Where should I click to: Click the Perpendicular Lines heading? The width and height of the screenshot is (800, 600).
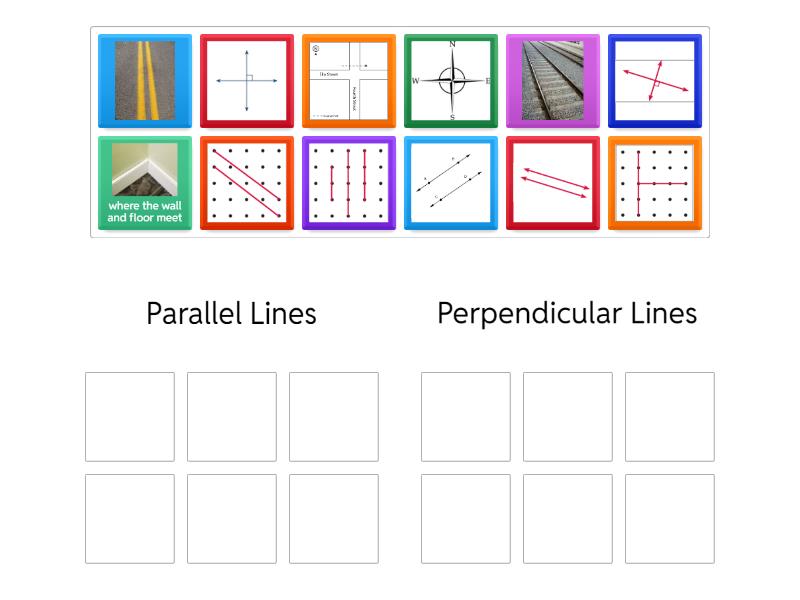point(566,314)
